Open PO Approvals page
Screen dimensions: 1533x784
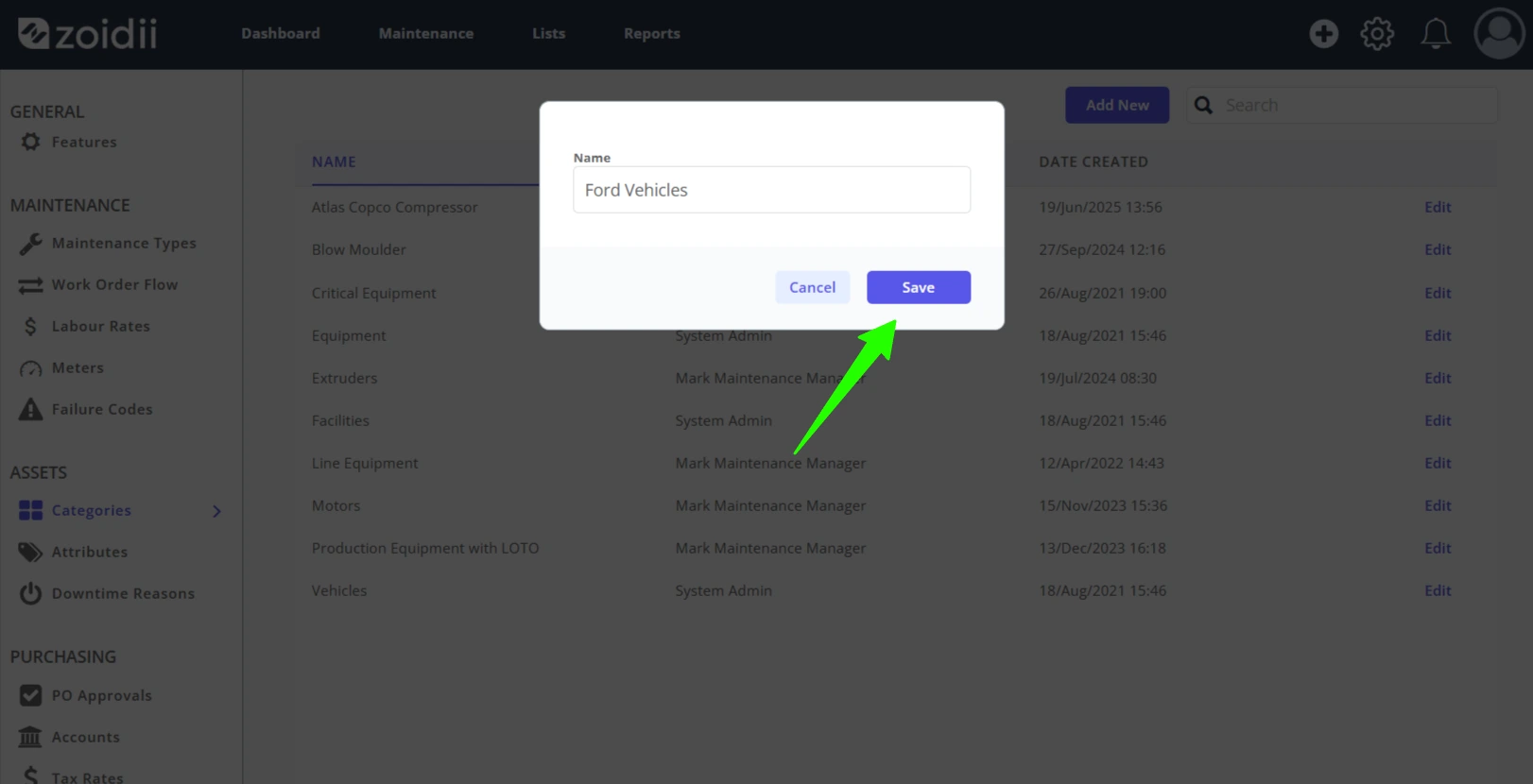click(102, 695)
